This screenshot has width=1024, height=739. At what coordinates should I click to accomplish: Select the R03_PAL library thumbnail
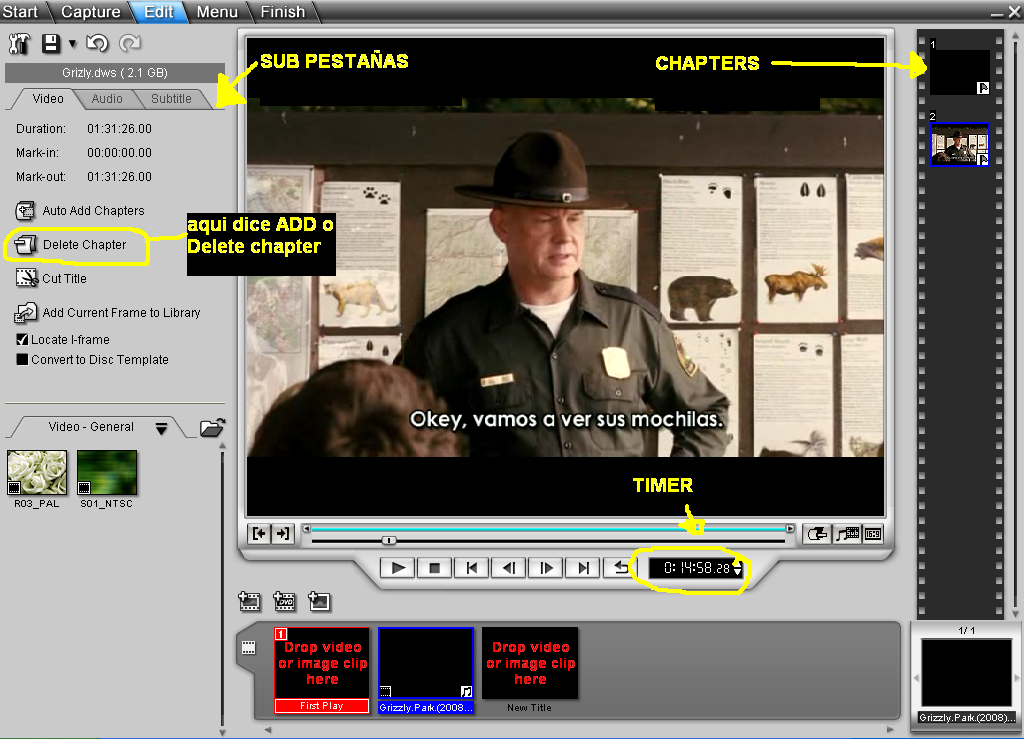coord(37,472)
